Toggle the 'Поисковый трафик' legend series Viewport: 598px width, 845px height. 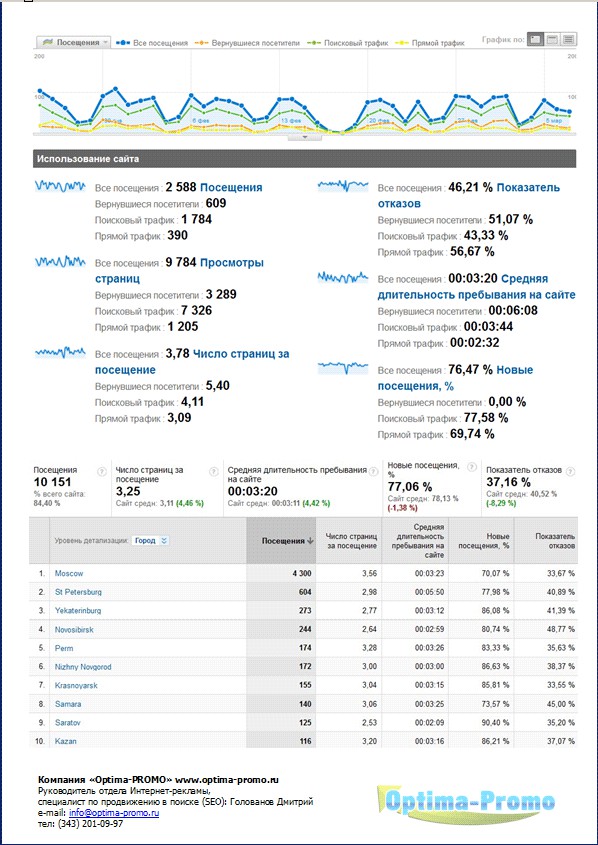347,43
